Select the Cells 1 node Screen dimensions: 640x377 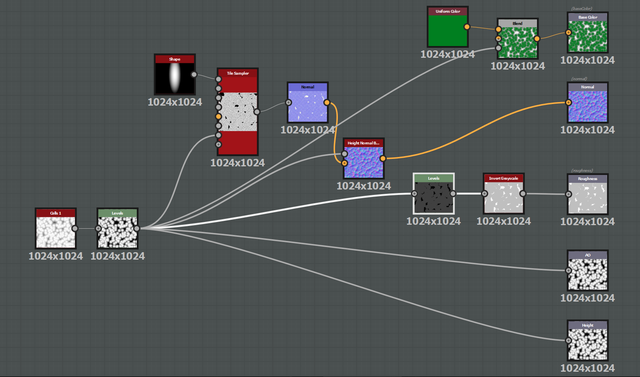coord(56,228)
